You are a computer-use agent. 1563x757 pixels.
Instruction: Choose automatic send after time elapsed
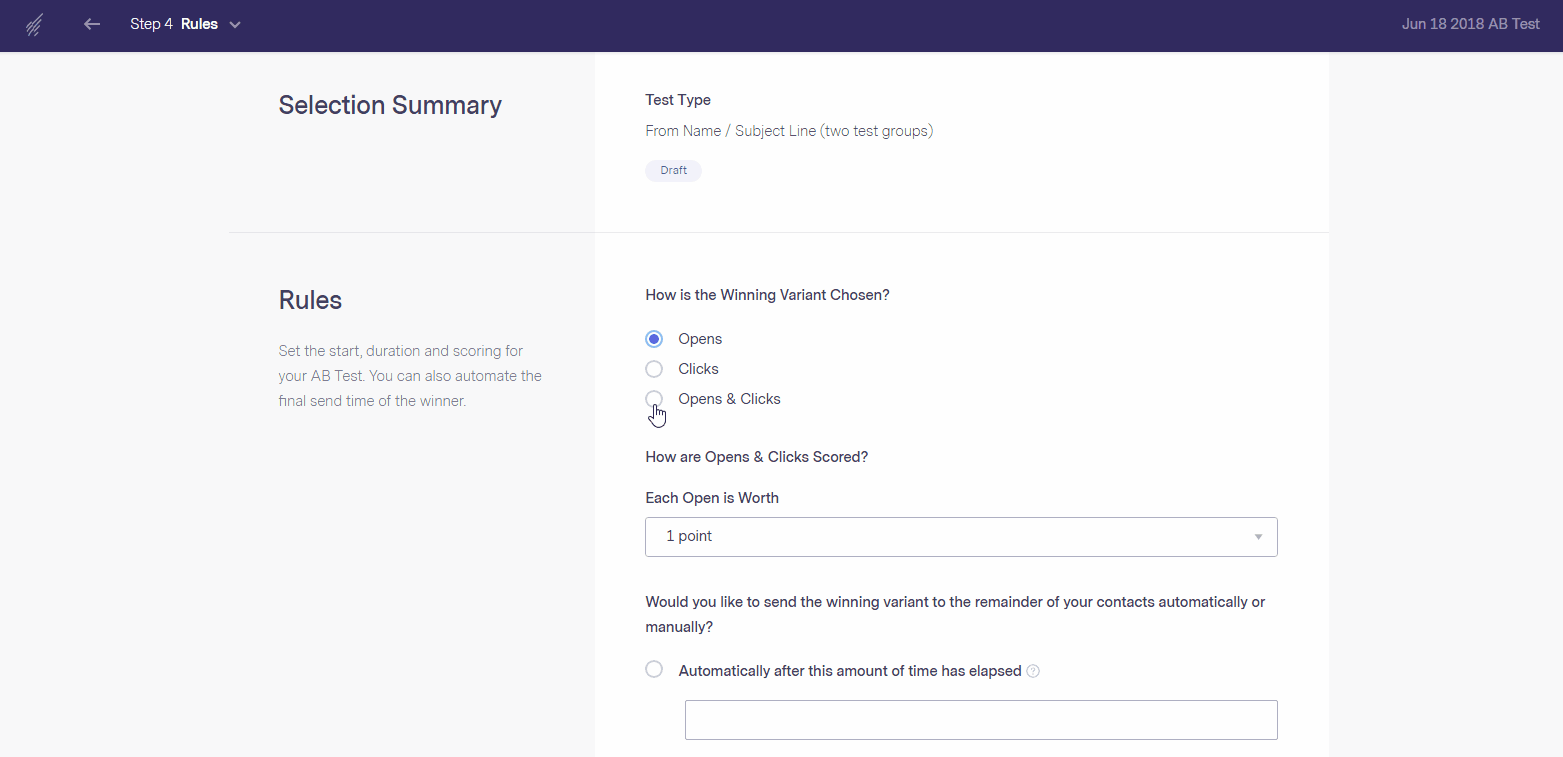point(654,669)
